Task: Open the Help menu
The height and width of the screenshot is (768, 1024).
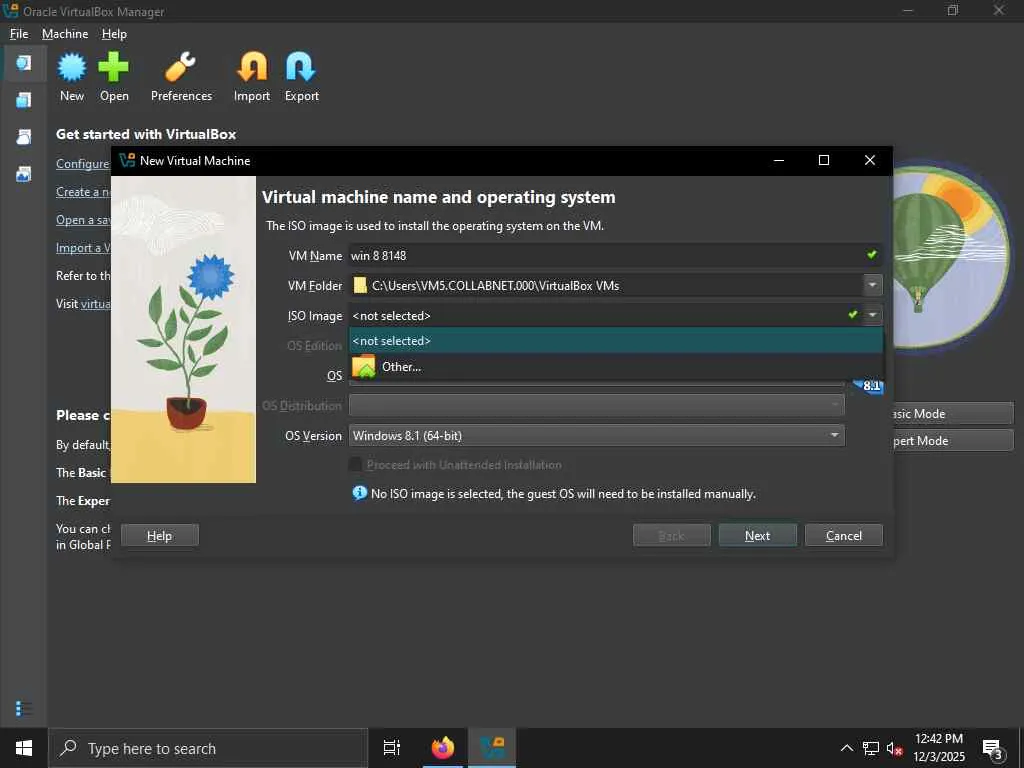Action: 114,34
